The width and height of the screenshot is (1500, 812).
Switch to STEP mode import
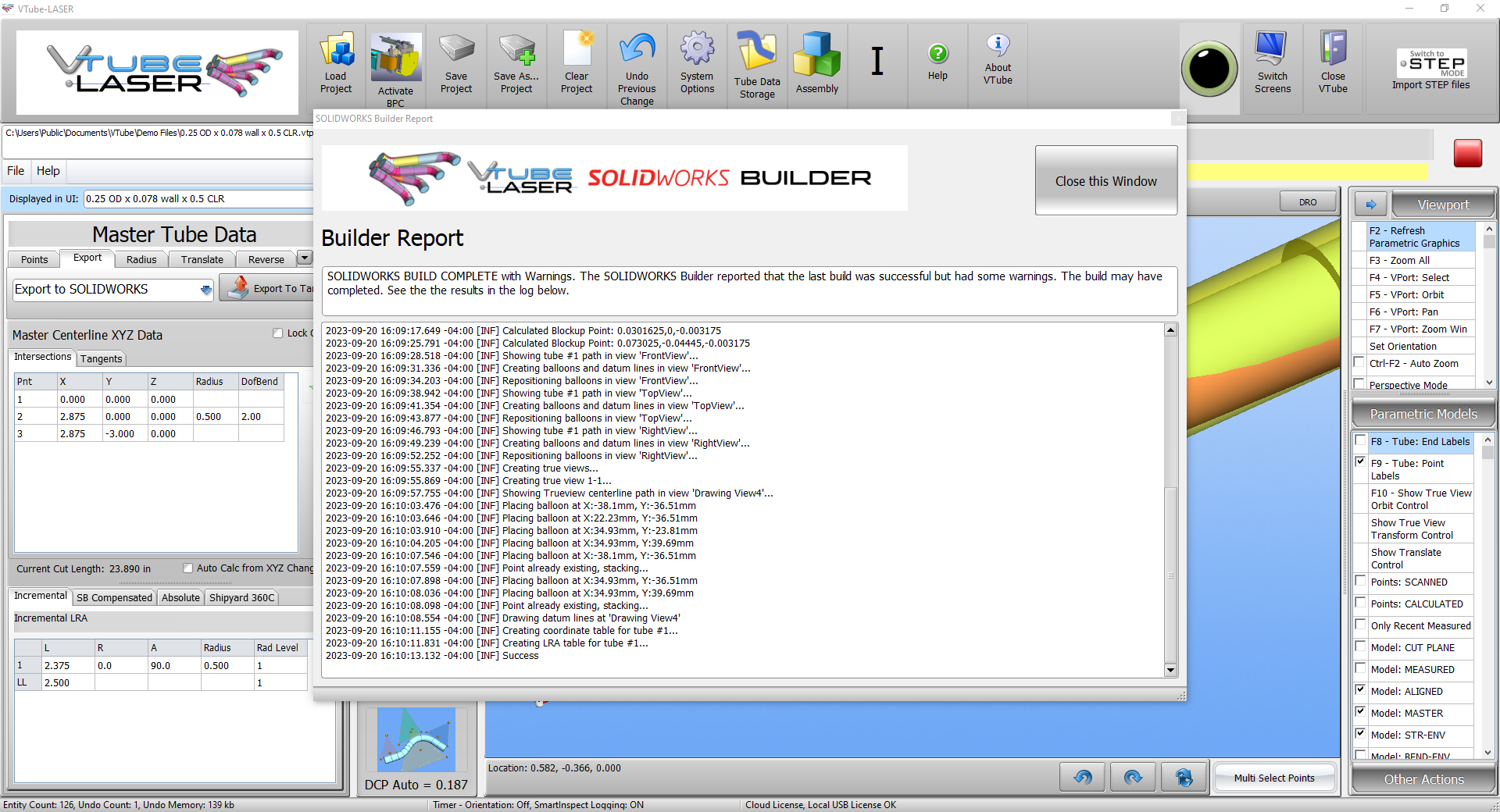1430,69
